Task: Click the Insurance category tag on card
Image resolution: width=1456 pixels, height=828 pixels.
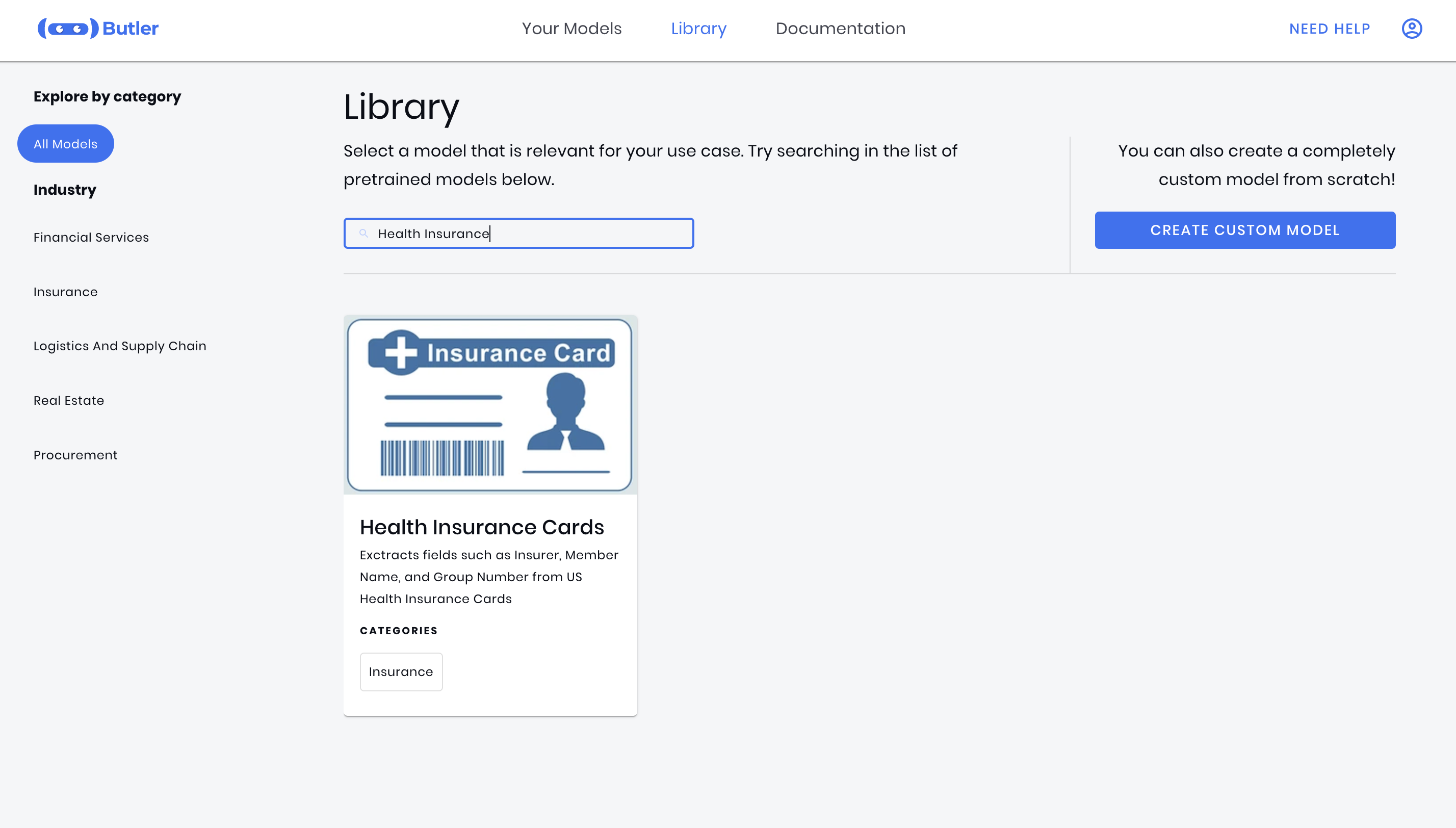Action: (x=401, y=671)
